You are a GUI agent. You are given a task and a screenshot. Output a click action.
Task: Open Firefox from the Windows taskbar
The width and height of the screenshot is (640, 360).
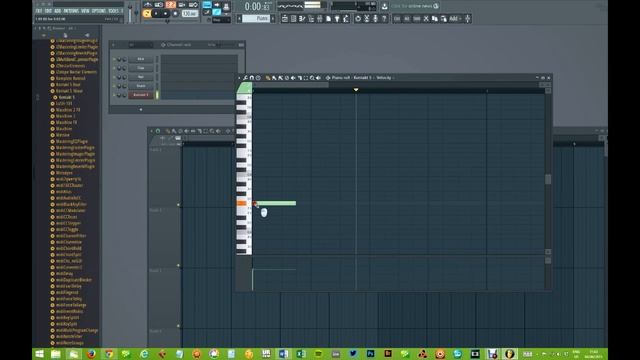tap(91, 354)
